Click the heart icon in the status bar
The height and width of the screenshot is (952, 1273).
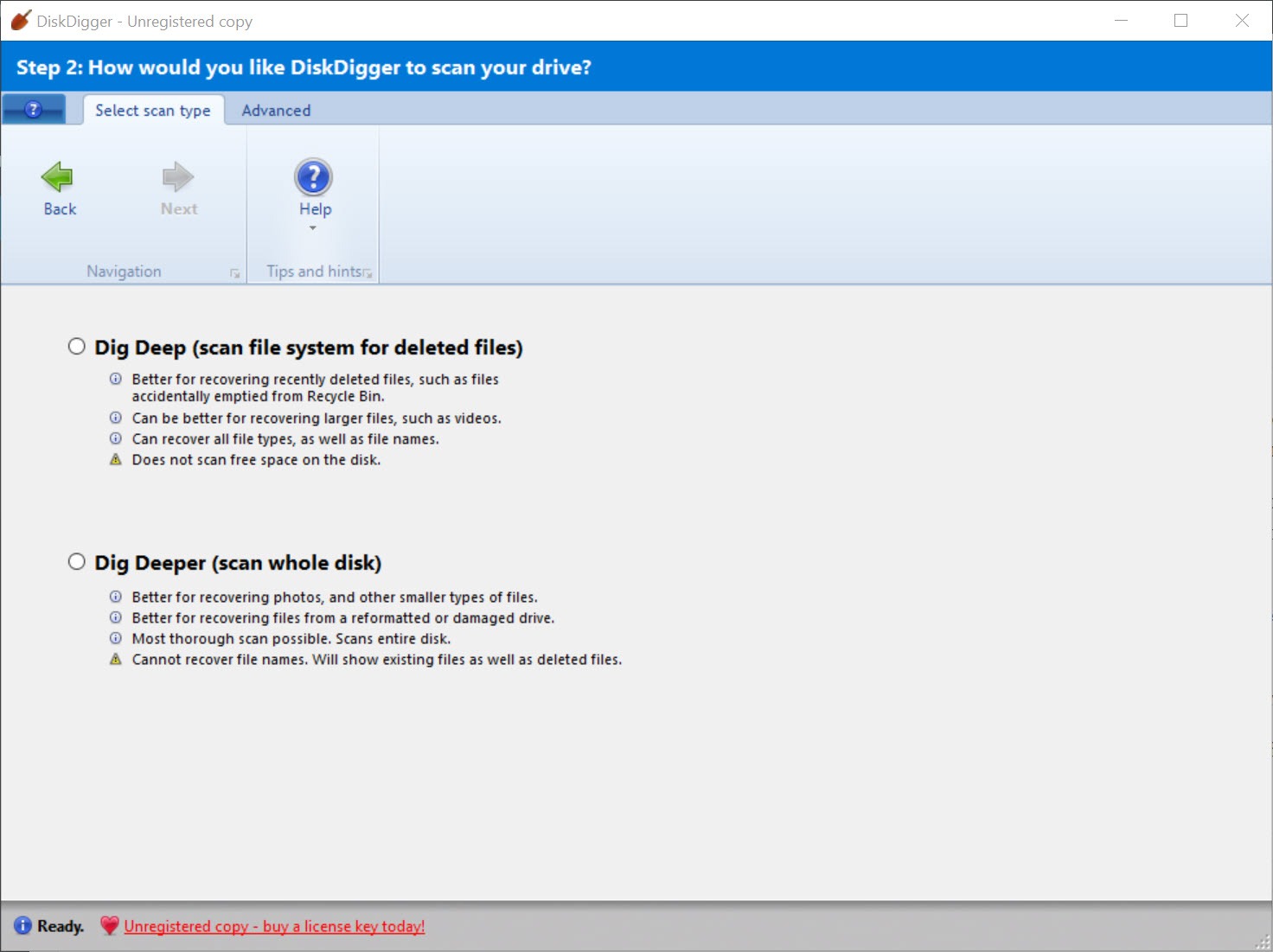click(x=109, y=926)
